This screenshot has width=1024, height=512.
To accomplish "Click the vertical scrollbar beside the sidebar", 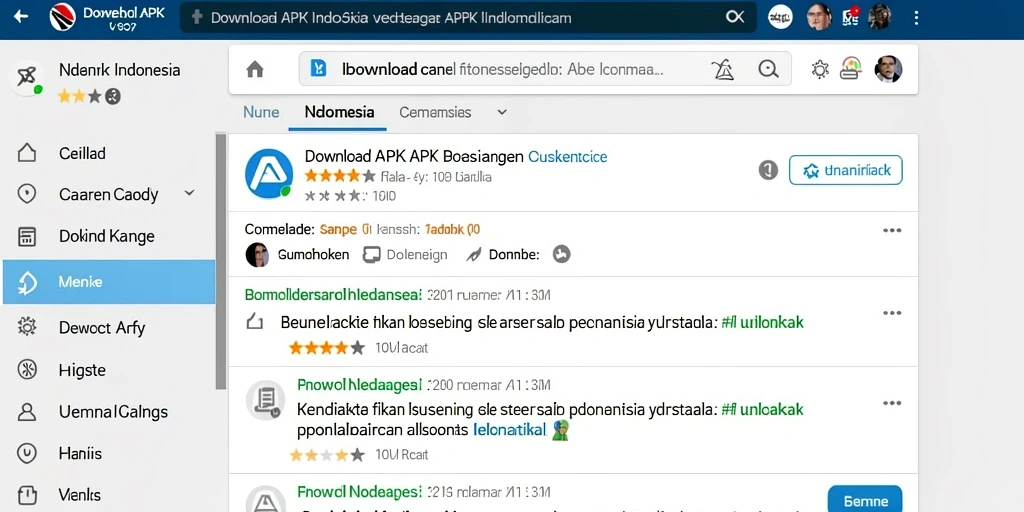I will 221,261.
